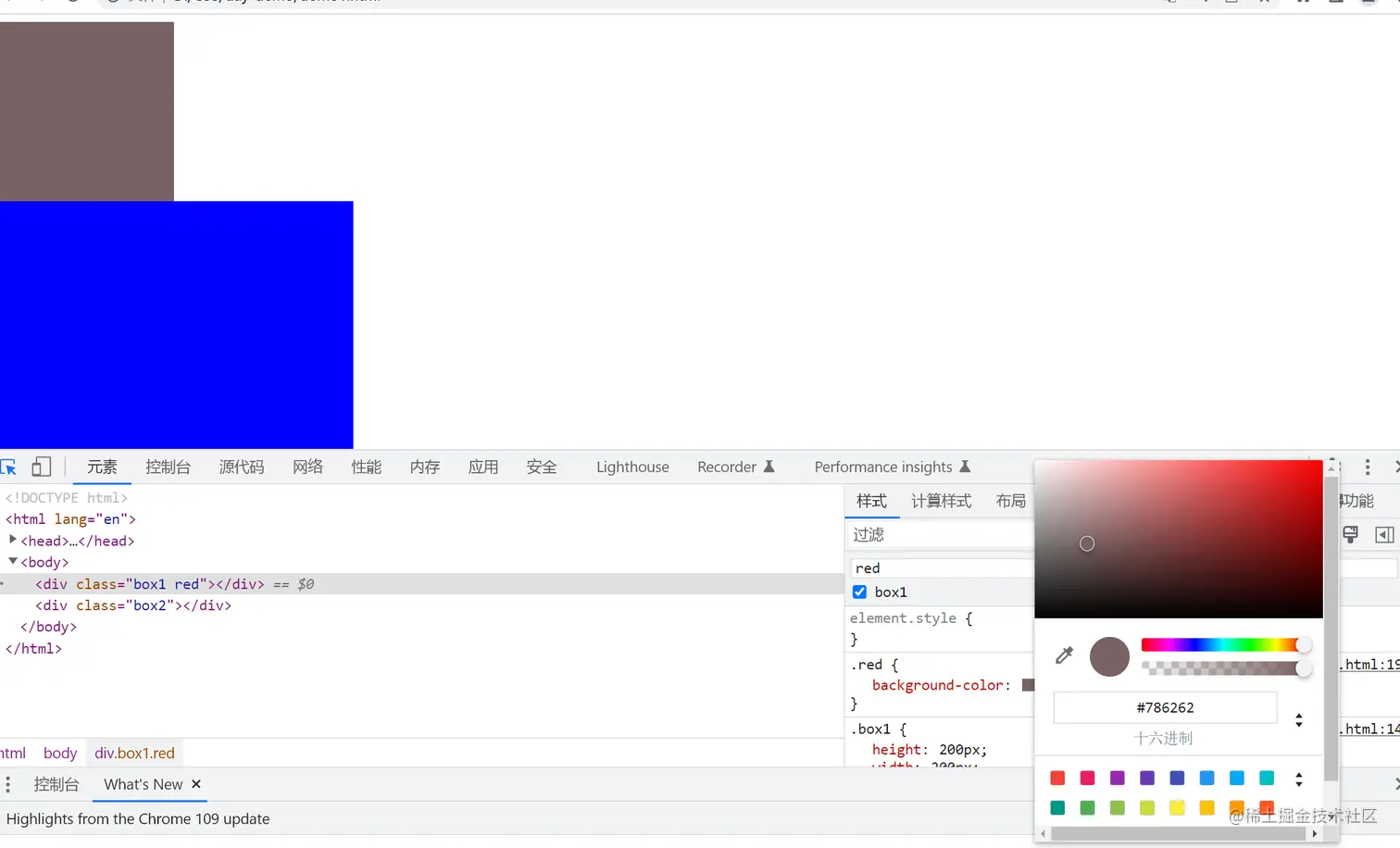Open the bottom drawer three-dot menu

[8, 785]
